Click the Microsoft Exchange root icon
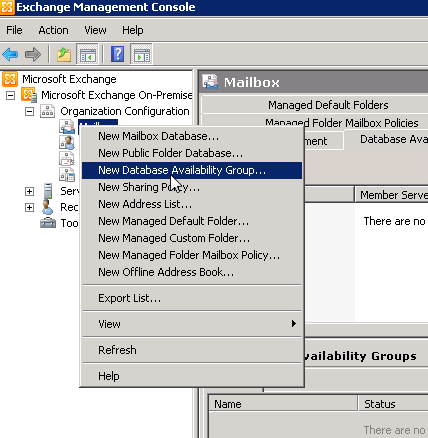This screenshot has width=428, height=438. (x=10, y=79)
